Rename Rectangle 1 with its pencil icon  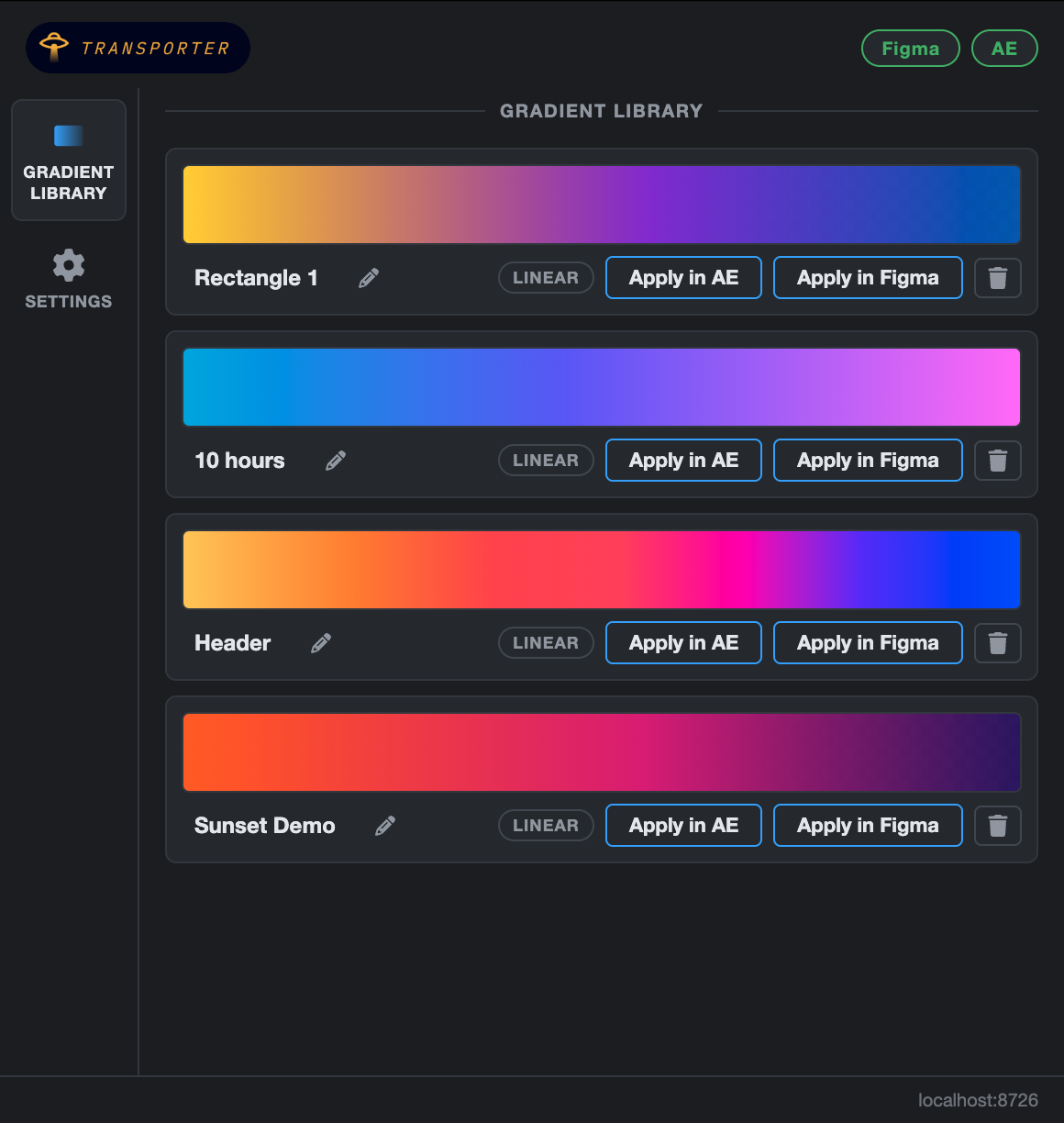click(x=369, y=278)
